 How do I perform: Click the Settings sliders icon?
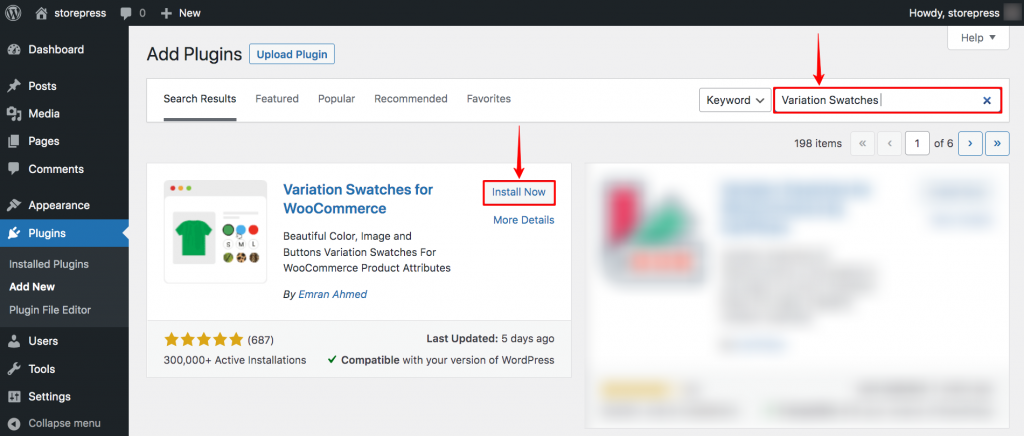(14, 396)
